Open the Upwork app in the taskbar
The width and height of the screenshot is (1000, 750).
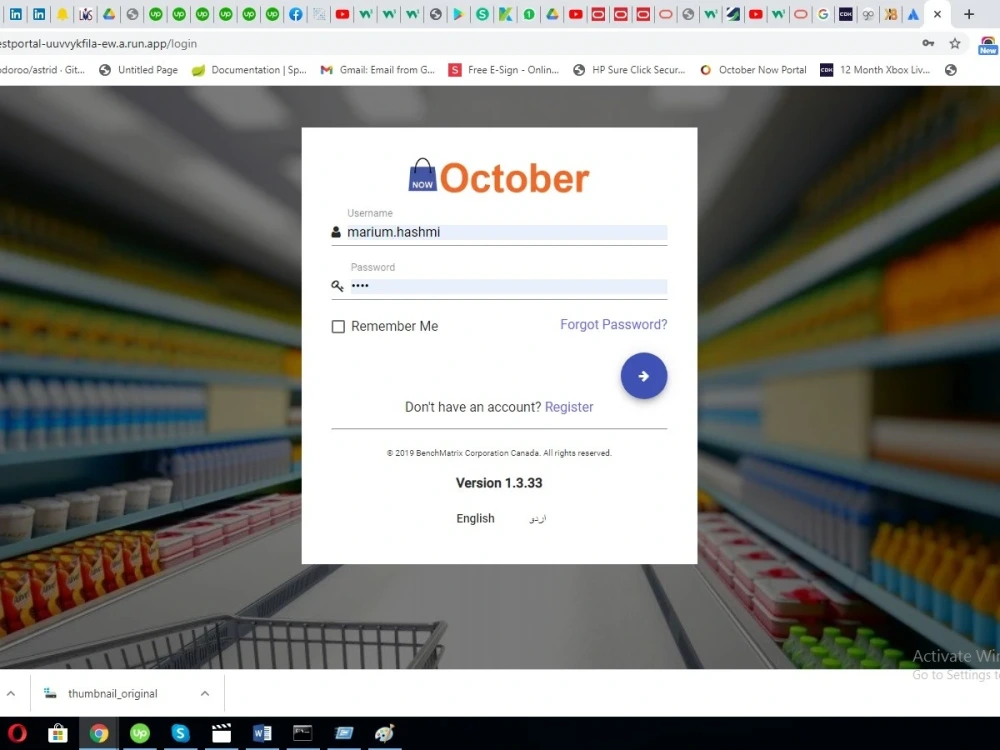tap(140, 733)
